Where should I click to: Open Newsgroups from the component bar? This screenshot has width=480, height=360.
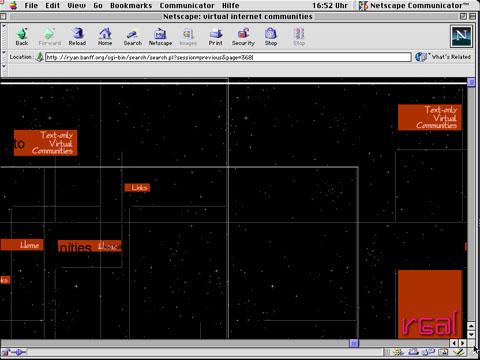pos(429,352)
